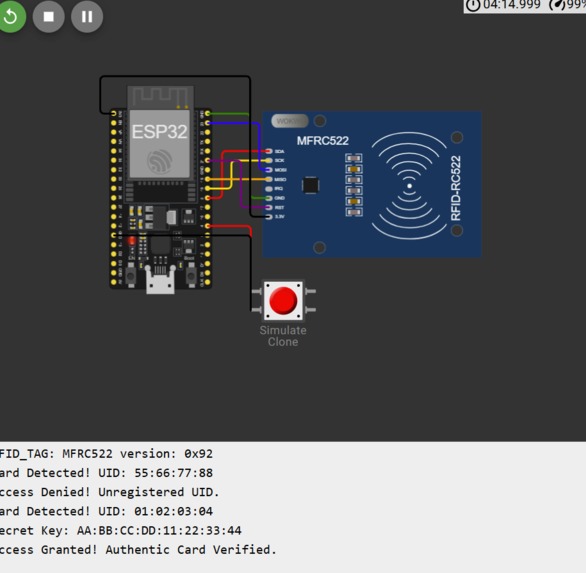Select the 'Access Denied! Unregistered UID.' line
Image resolution: width=586 pixels, height=573 pixels.
[110, 492]
